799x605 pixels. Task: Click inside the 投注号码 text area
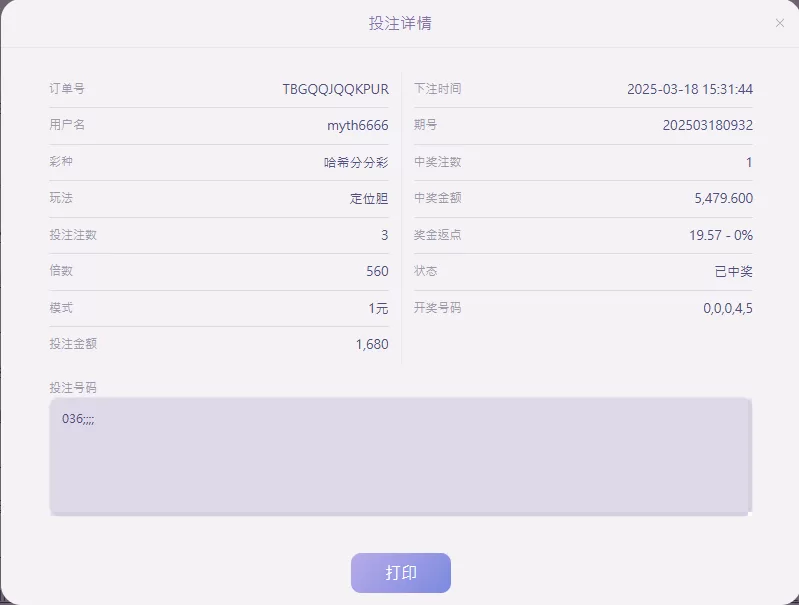(401, 456)
